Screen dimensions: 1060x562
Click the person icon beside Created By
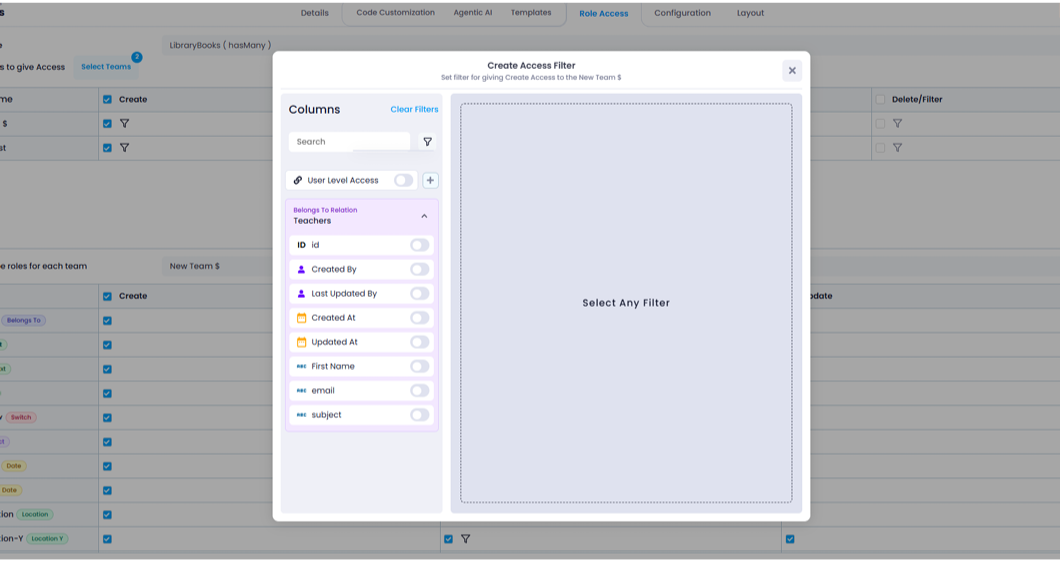point(302,270)
